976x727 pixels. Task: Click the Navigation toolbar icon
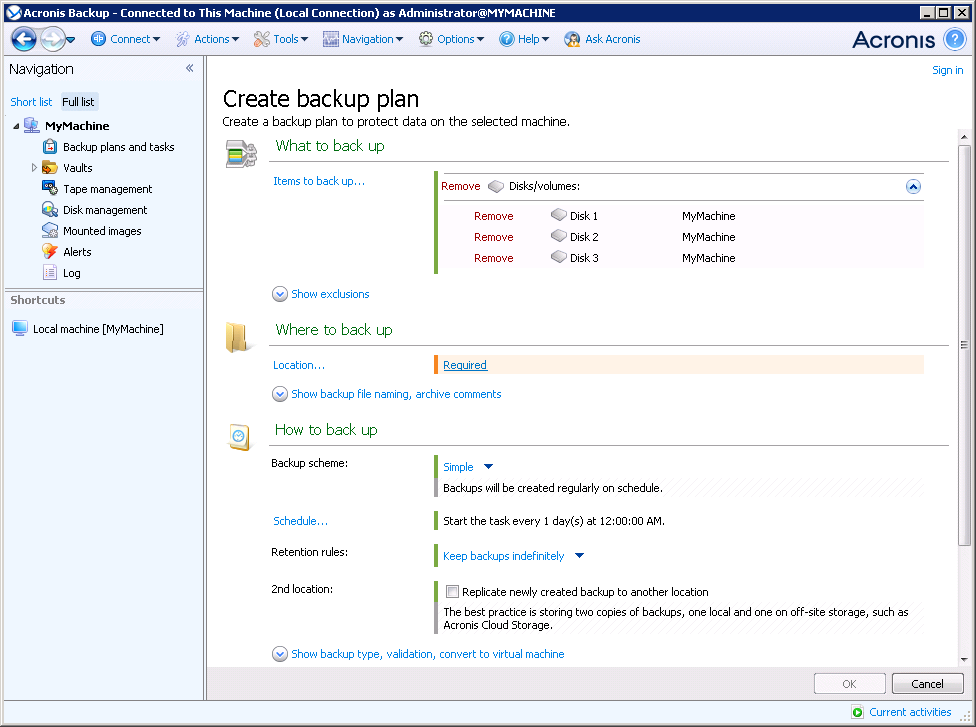tap(331, 39)
